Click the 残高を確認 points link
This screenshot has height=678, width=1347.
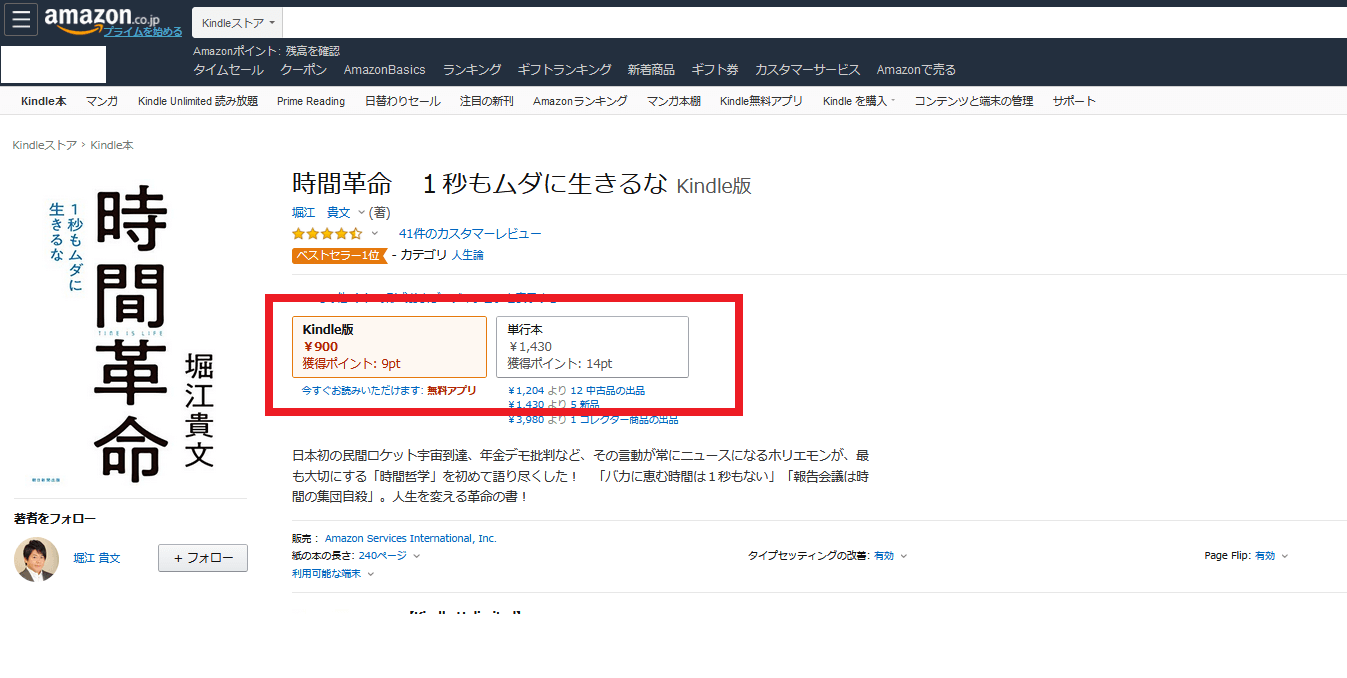coord(312,51)
